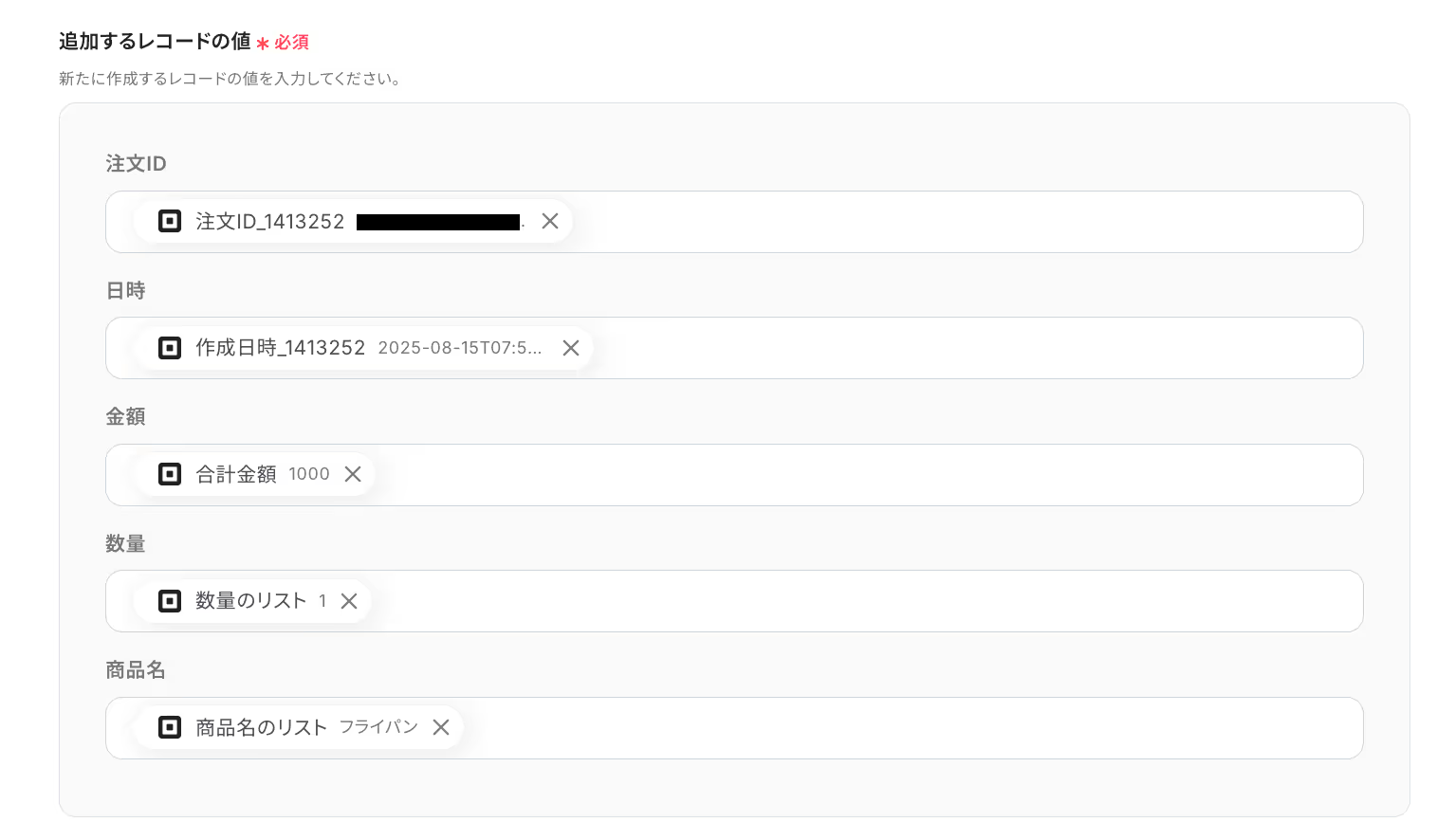Focus the empty area of the 注文ID field
The width and height of the screenshot is (1455, 840).
pyautogui.click(x=967, y=222)
